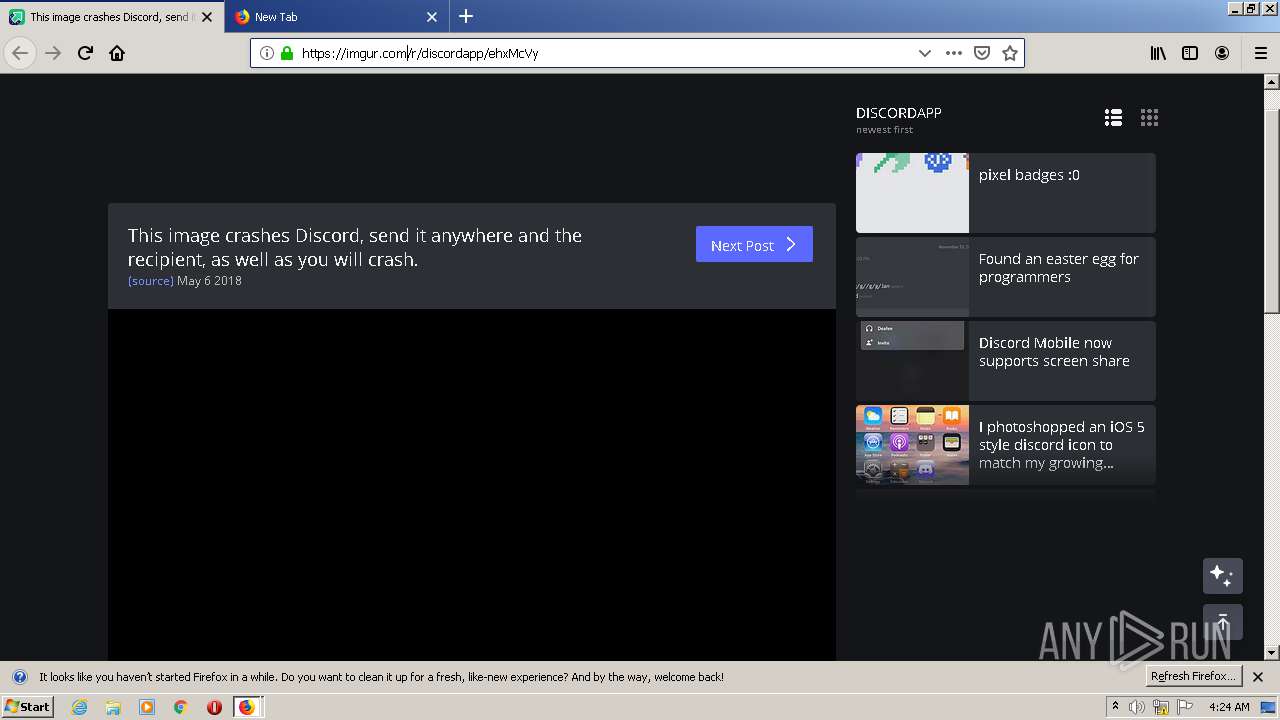This screenshot has width=1280, height=720.
Task: Click the green secure connection padlock
Action: pos(287,53)
